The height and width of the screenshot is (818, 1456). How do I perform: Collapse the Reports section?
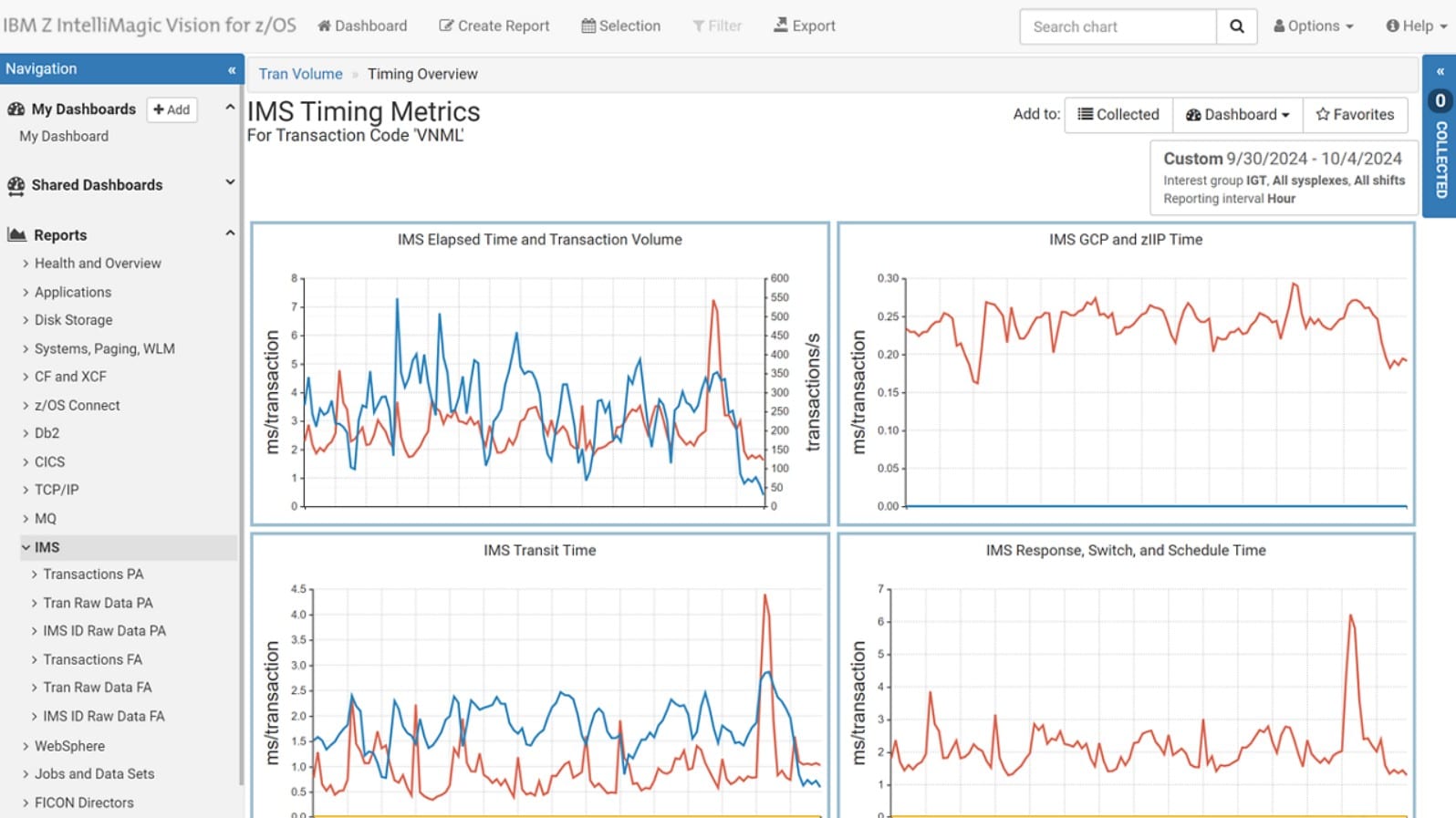tap(230, 233)
